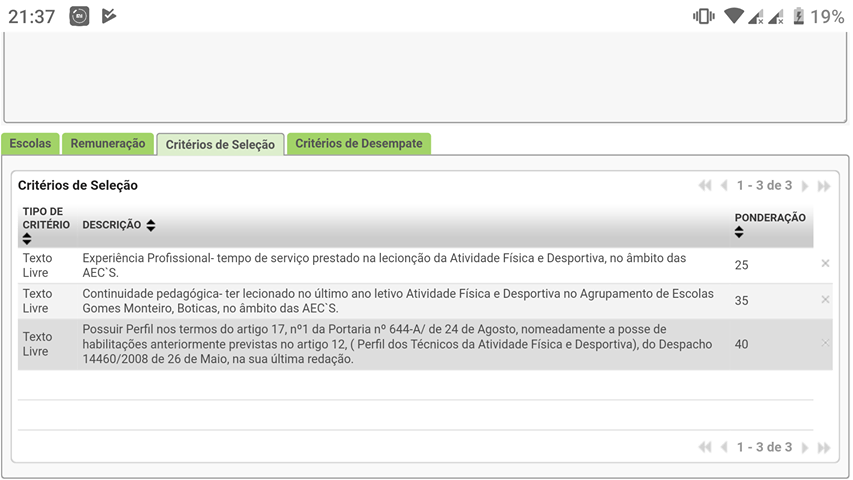Sort by Ponderação column arrows
Image resolution: width=853 pixels, height=480 pixels.
tap(739, 232)
